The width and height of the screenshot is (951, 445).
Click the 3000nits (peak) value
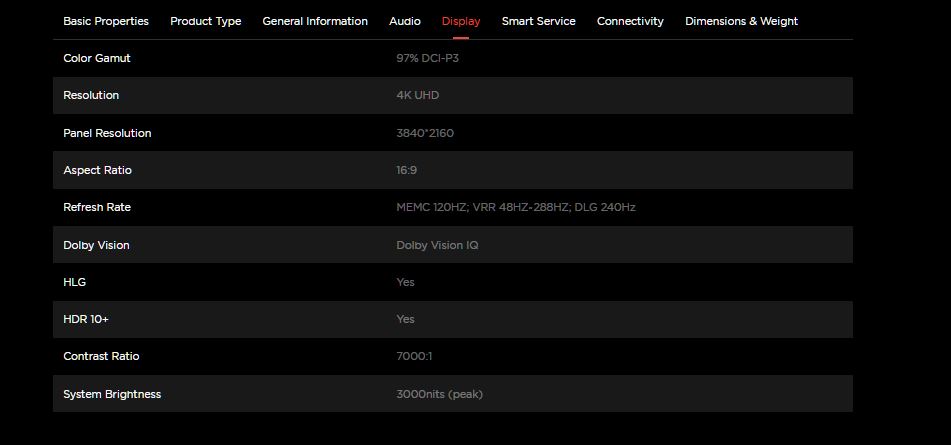point(439,394)
